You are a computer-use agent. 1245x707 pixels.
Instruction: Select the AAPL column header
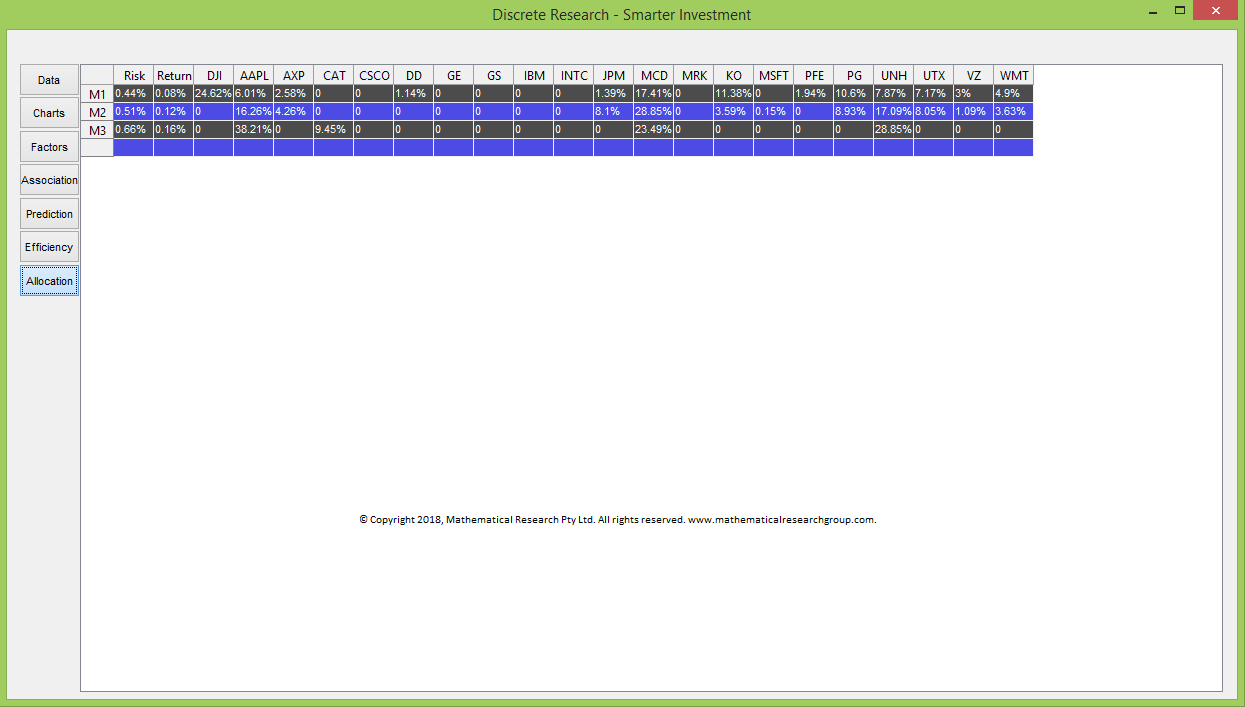pyautogui.click(x=254, y=76)
